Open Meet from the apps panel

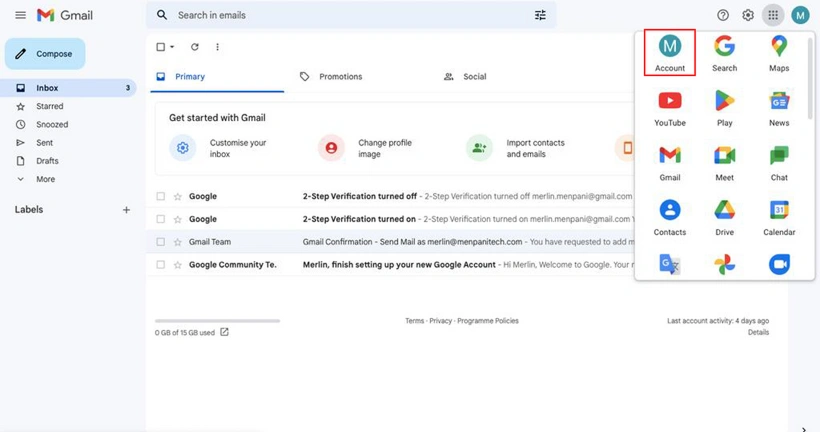pyautogui.click(x=724, y=163)
